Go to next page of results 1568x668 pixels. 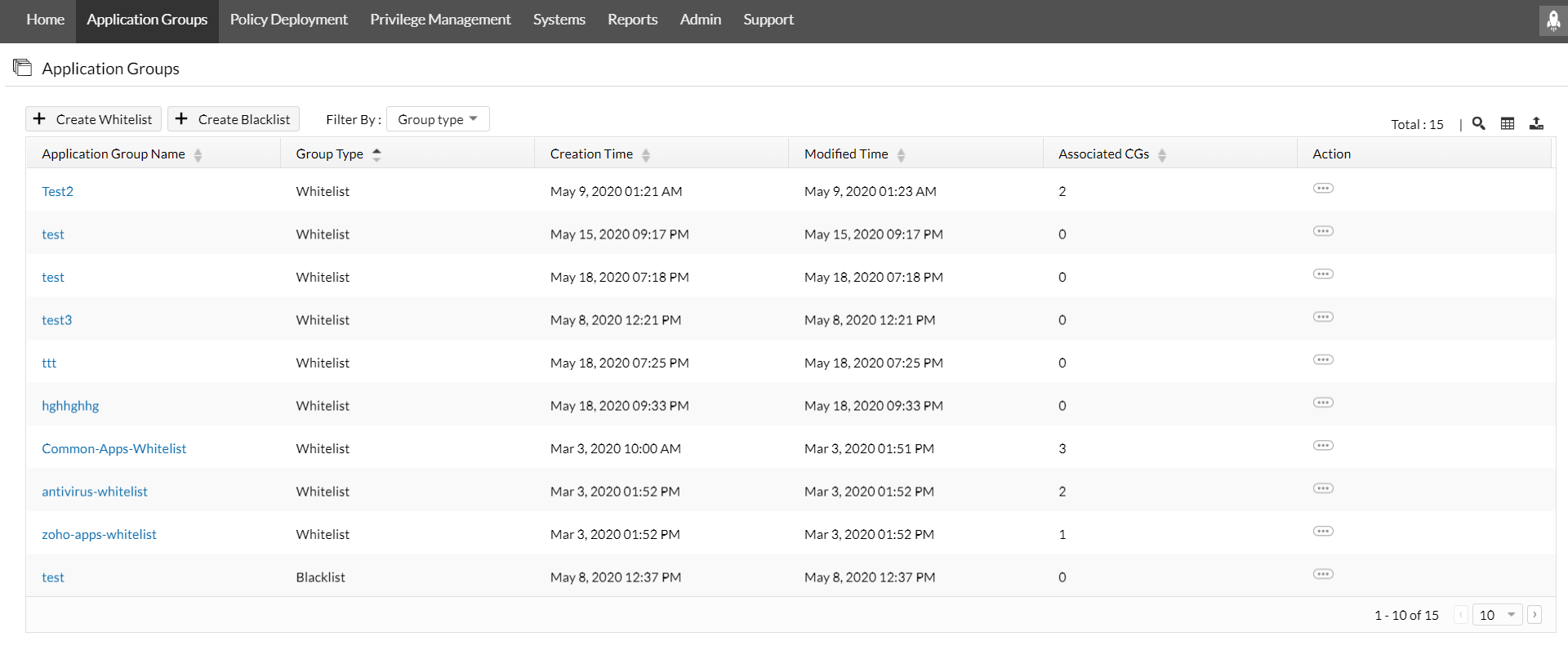point(1535,615)
